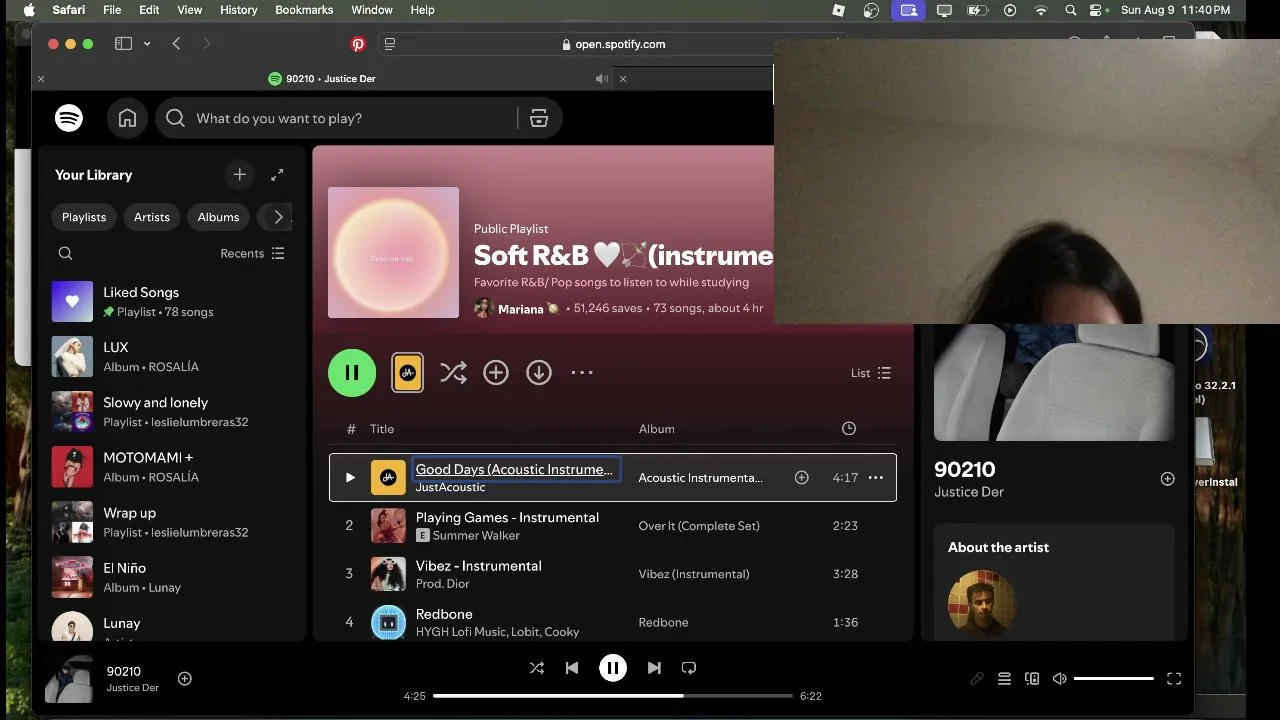Open more options for the Soft R&B playlist
1280x720 pixels.
(582, 373)
